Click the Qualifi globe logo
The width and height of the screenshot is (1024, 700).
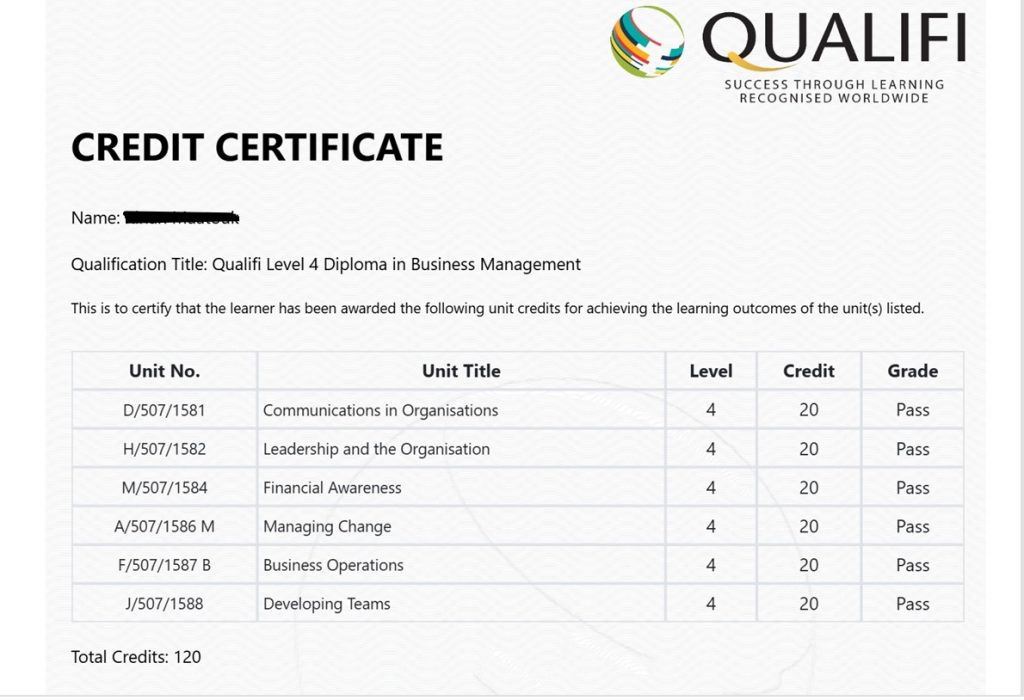tap(647, 42)
